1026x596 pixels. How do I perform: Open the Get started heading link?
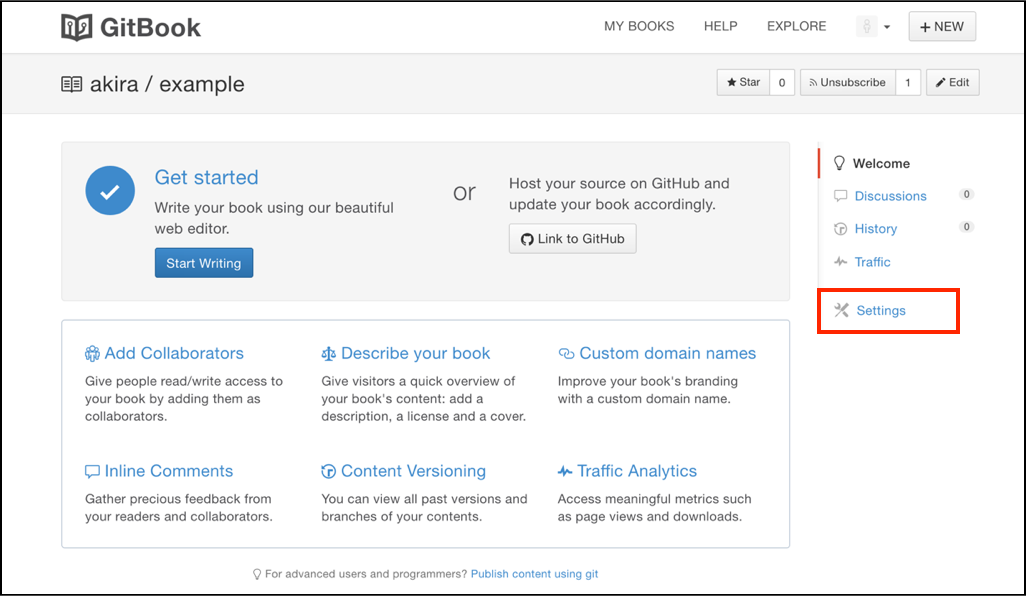pyautogui.click(x=206, y=177)
